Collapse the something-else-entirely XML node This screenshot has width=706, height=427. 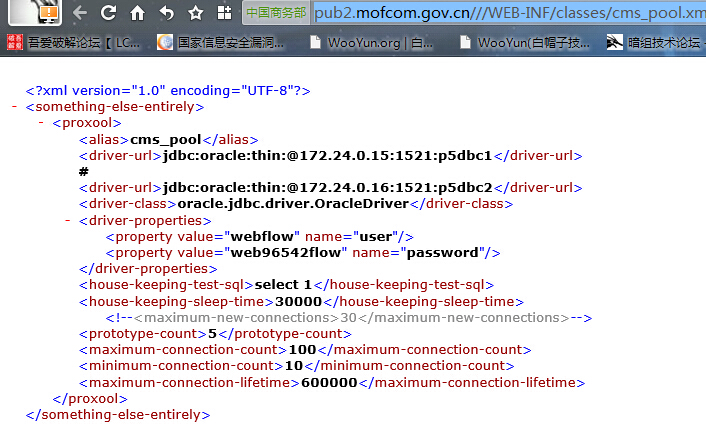(x=14, y=106)
